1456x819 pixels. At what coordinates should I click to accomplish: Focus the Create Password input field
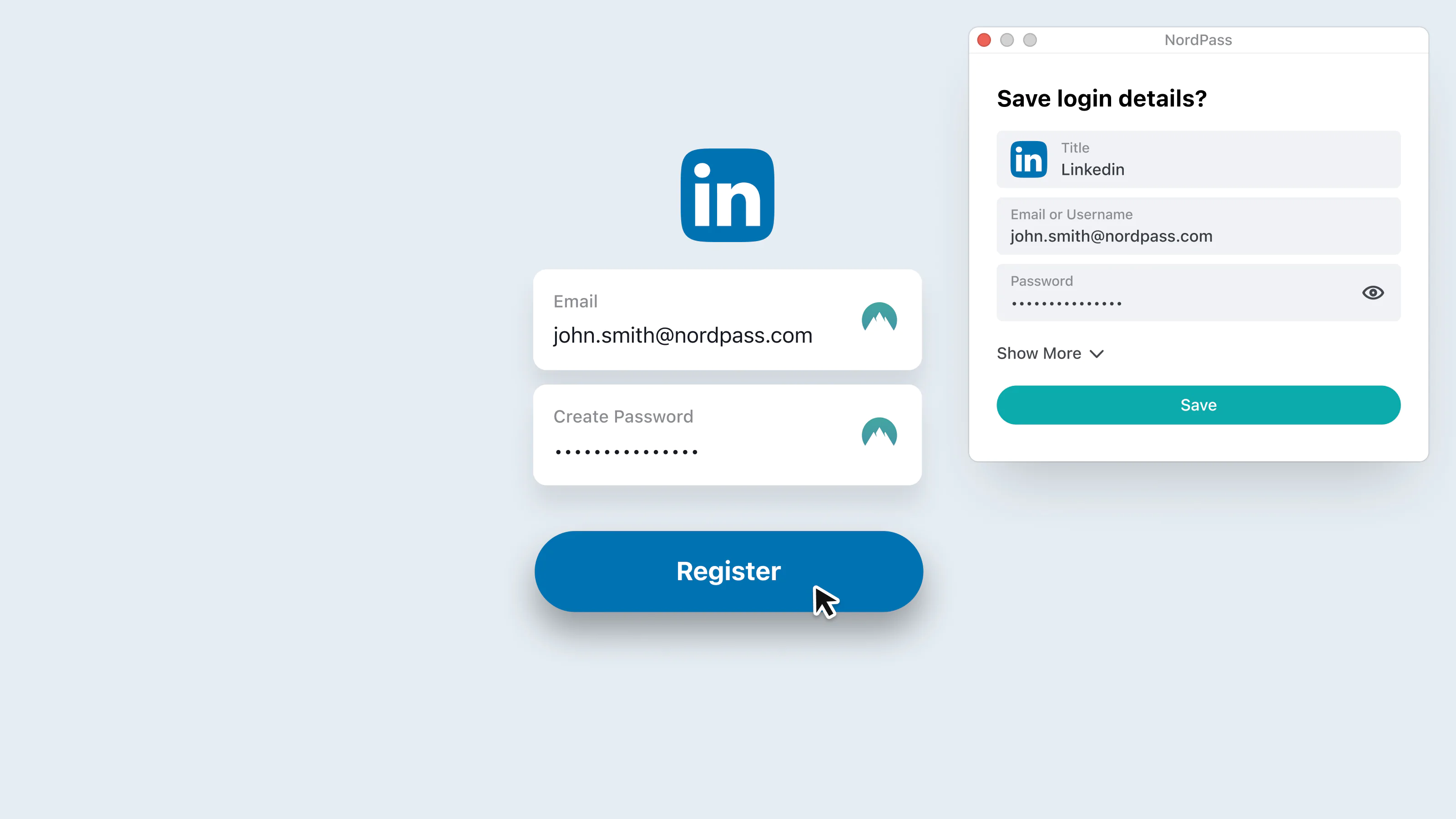728,435
